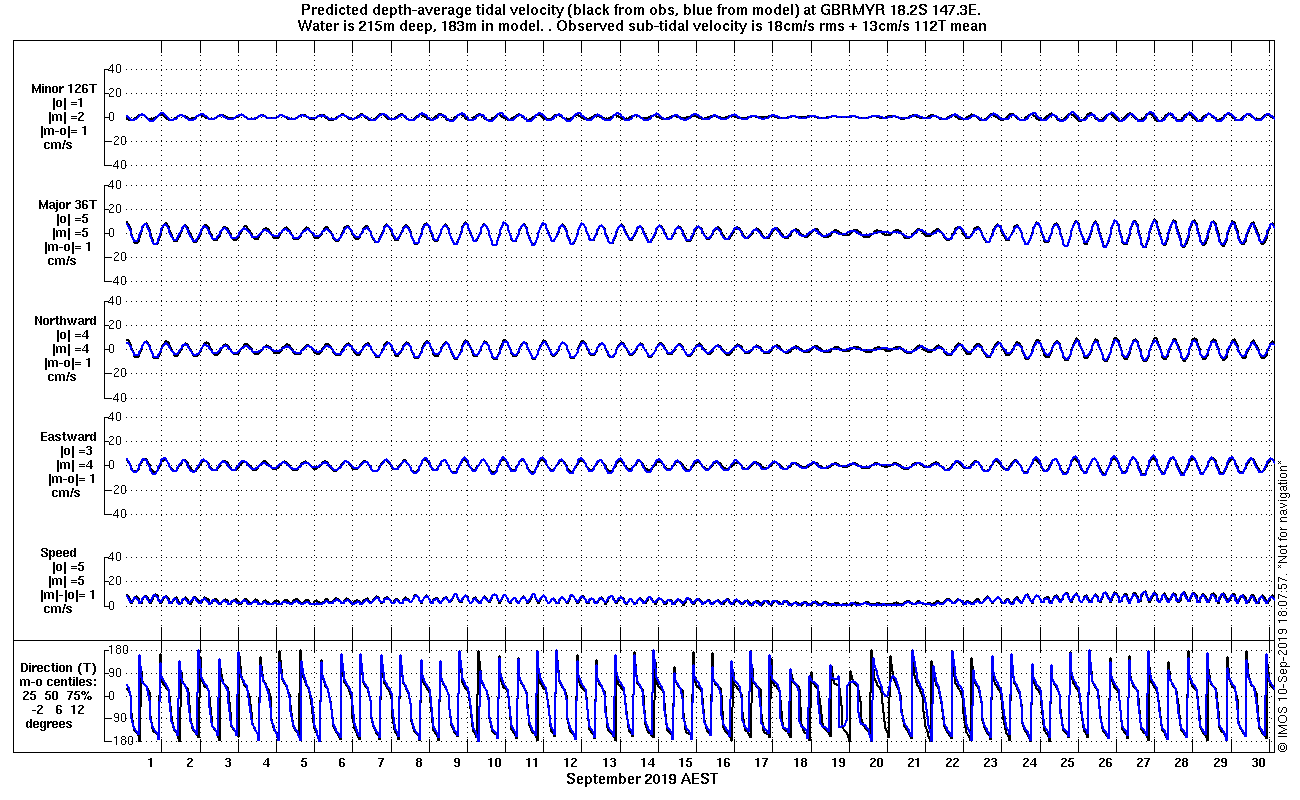Screen dimensions: 1300x800
Task: Click the 20 tick of the Eastward panel
Action: coord(114,441)
